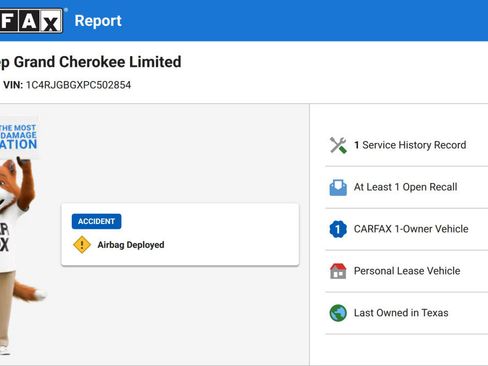Screen dimensions: 488x366
Task: Click the damage information sign above the fox
Action: pos(18,136)
